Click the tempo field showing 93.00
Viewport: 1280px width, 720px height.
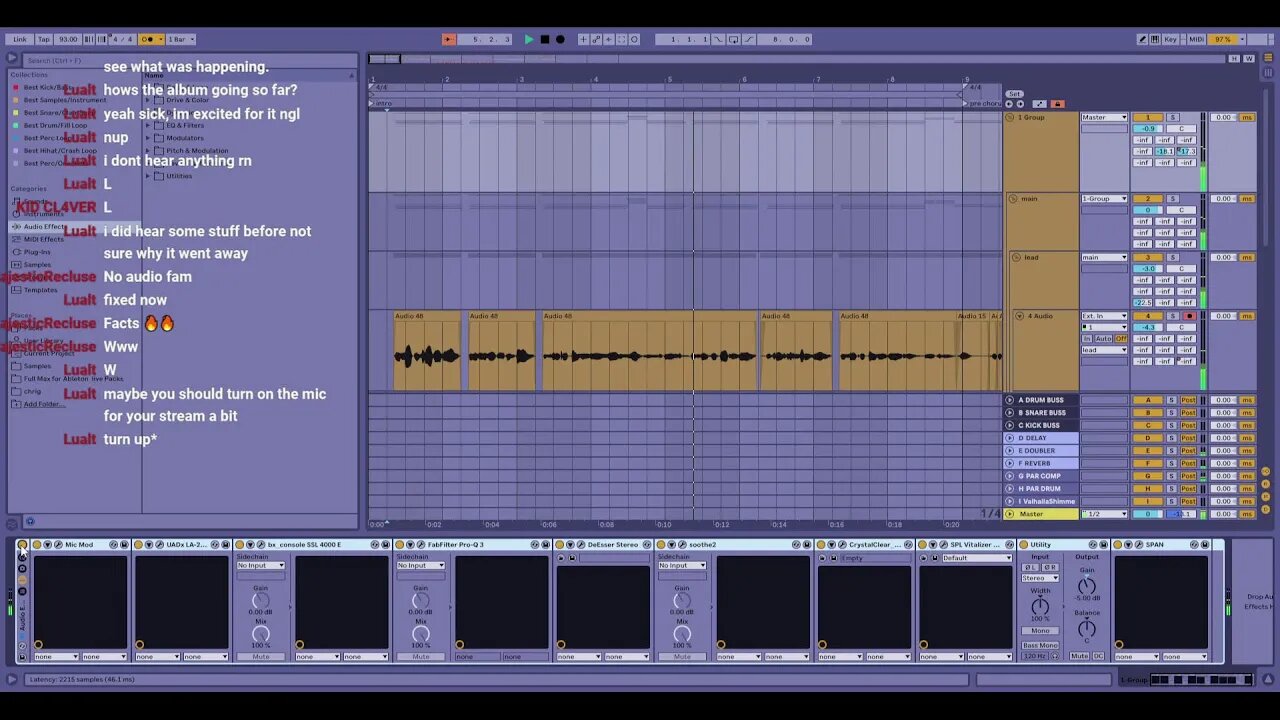pos(67,39)
